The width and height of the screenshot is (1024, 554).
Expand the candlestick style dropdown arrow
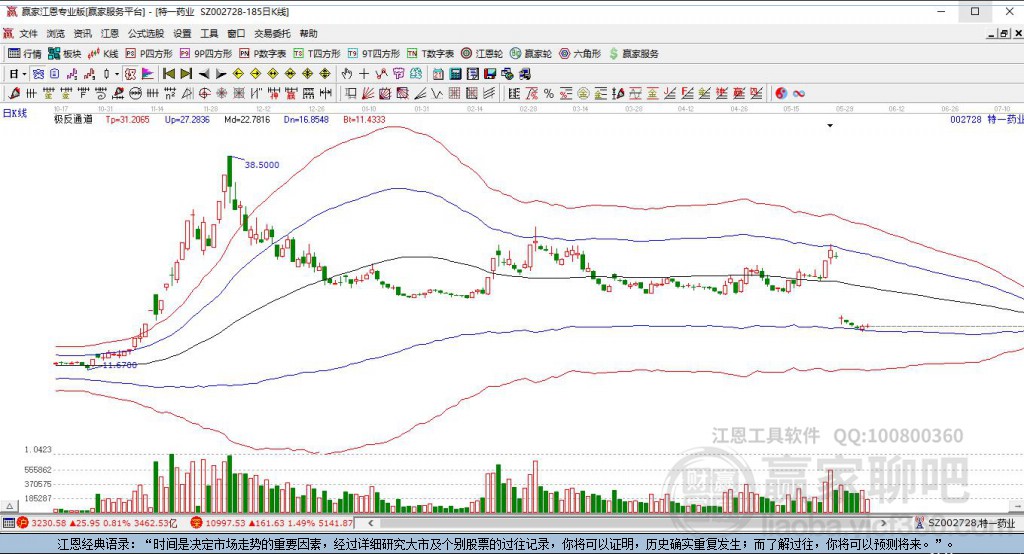(x=116, y=74)
